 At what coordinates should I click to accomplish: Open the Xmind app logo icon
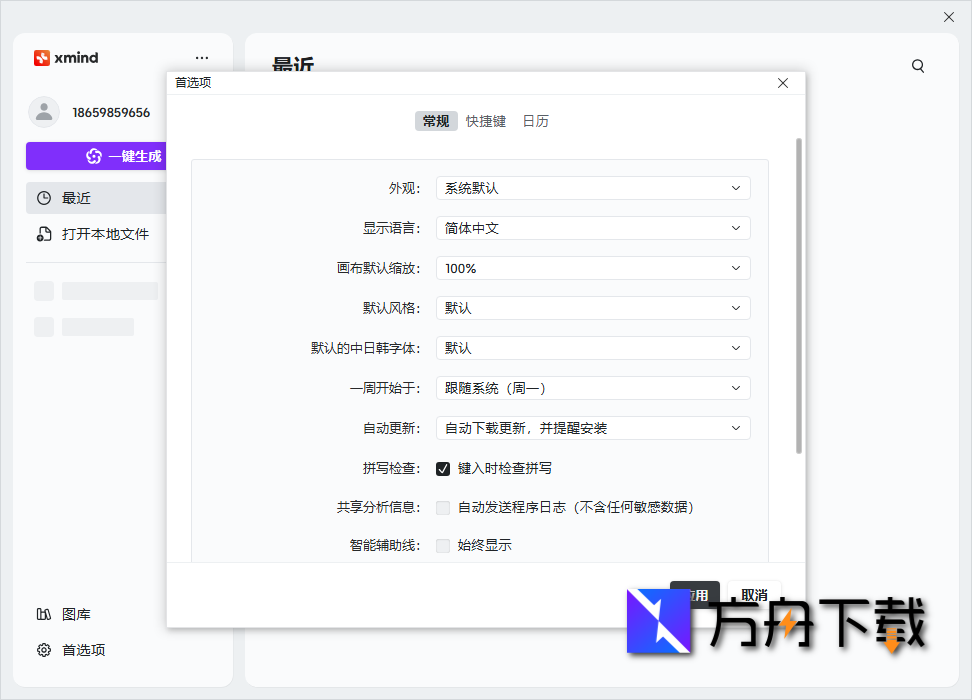(42, 58)
